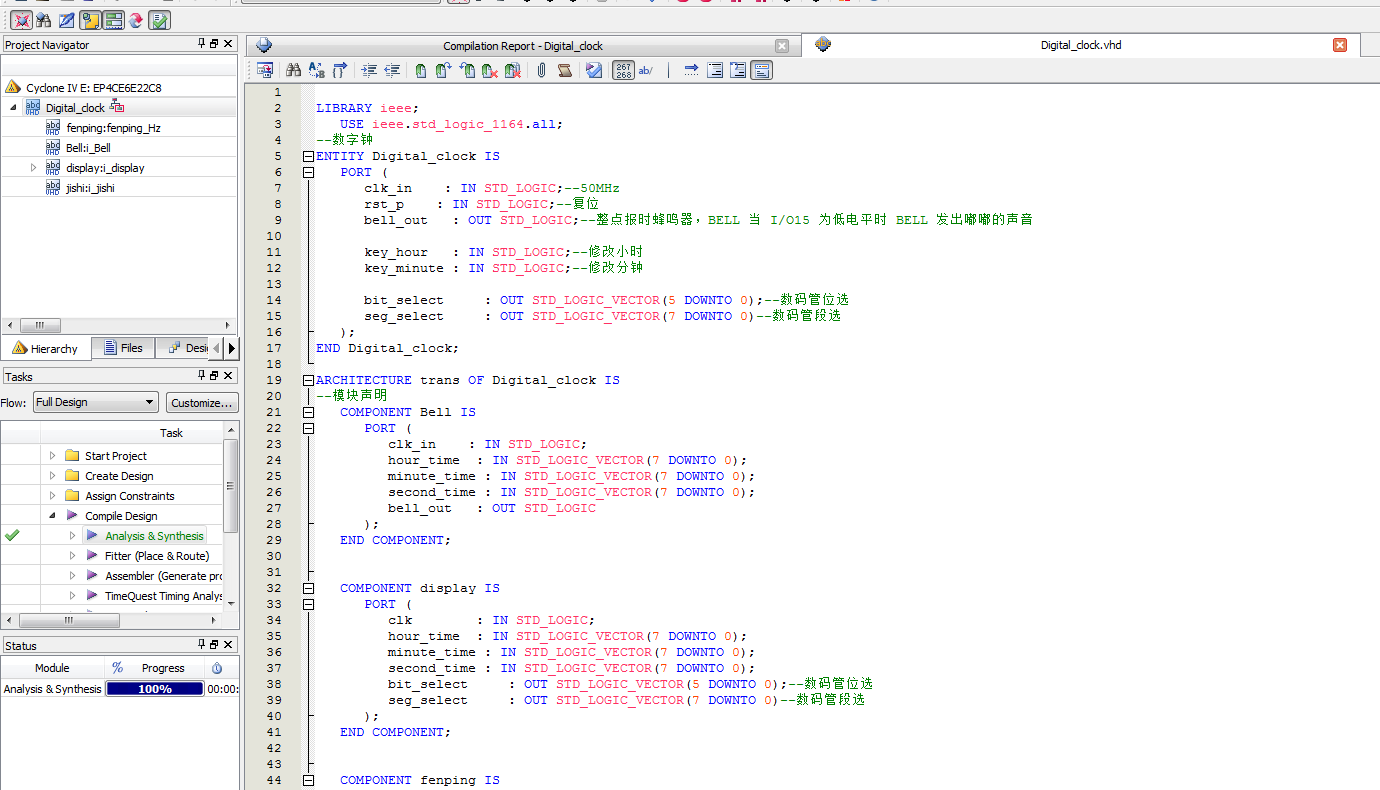
Task: Open the scroll-shaped template icon
Action: pos(565,70)
